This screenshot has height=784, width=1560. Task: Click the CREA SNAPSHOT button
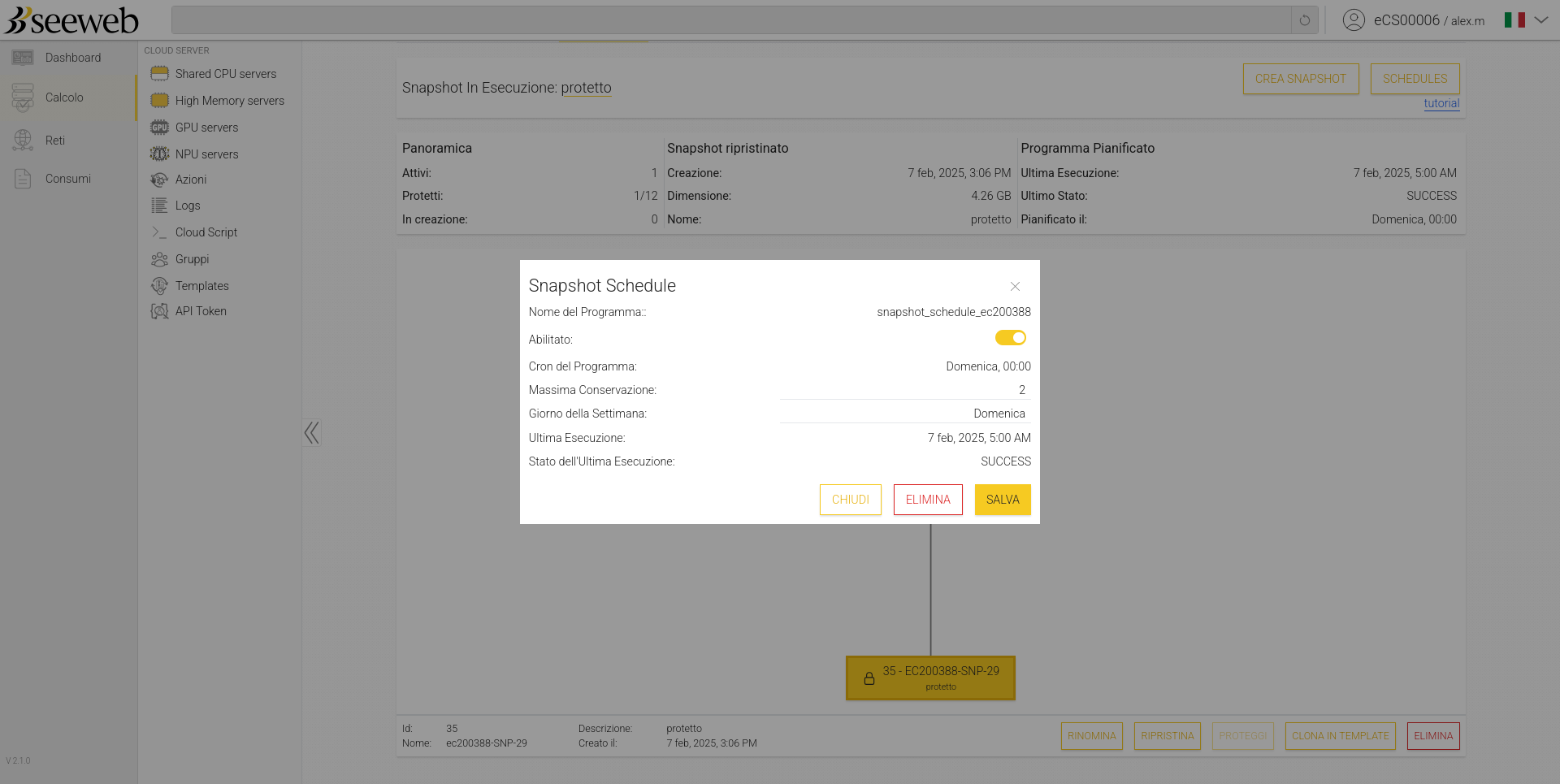[x=1301, y=79]
